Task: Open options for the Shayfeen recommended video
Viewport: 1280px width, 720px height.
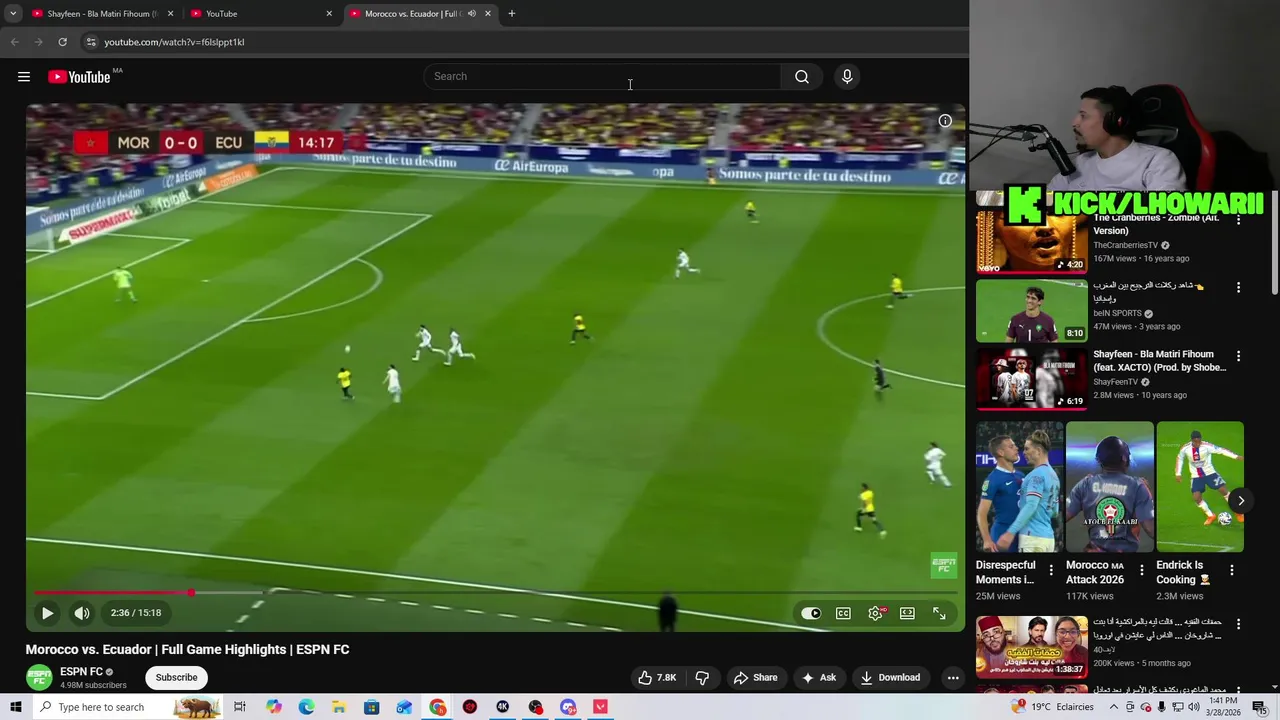Action: 1238,356
